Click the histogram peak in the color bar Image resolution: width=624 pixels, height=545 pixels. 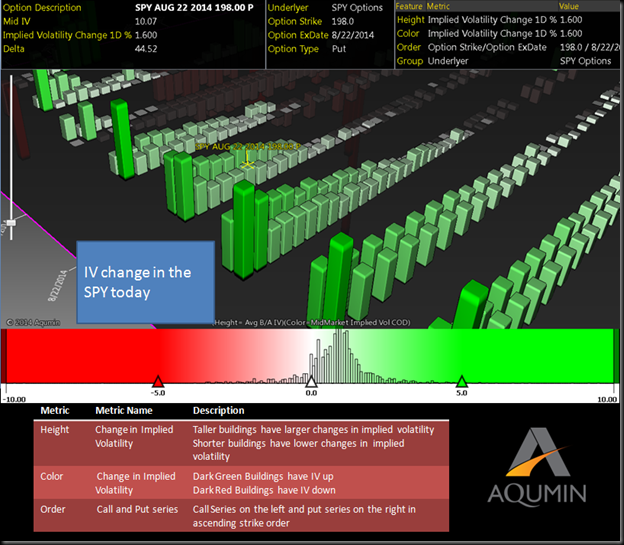click(x=338, y=354)
